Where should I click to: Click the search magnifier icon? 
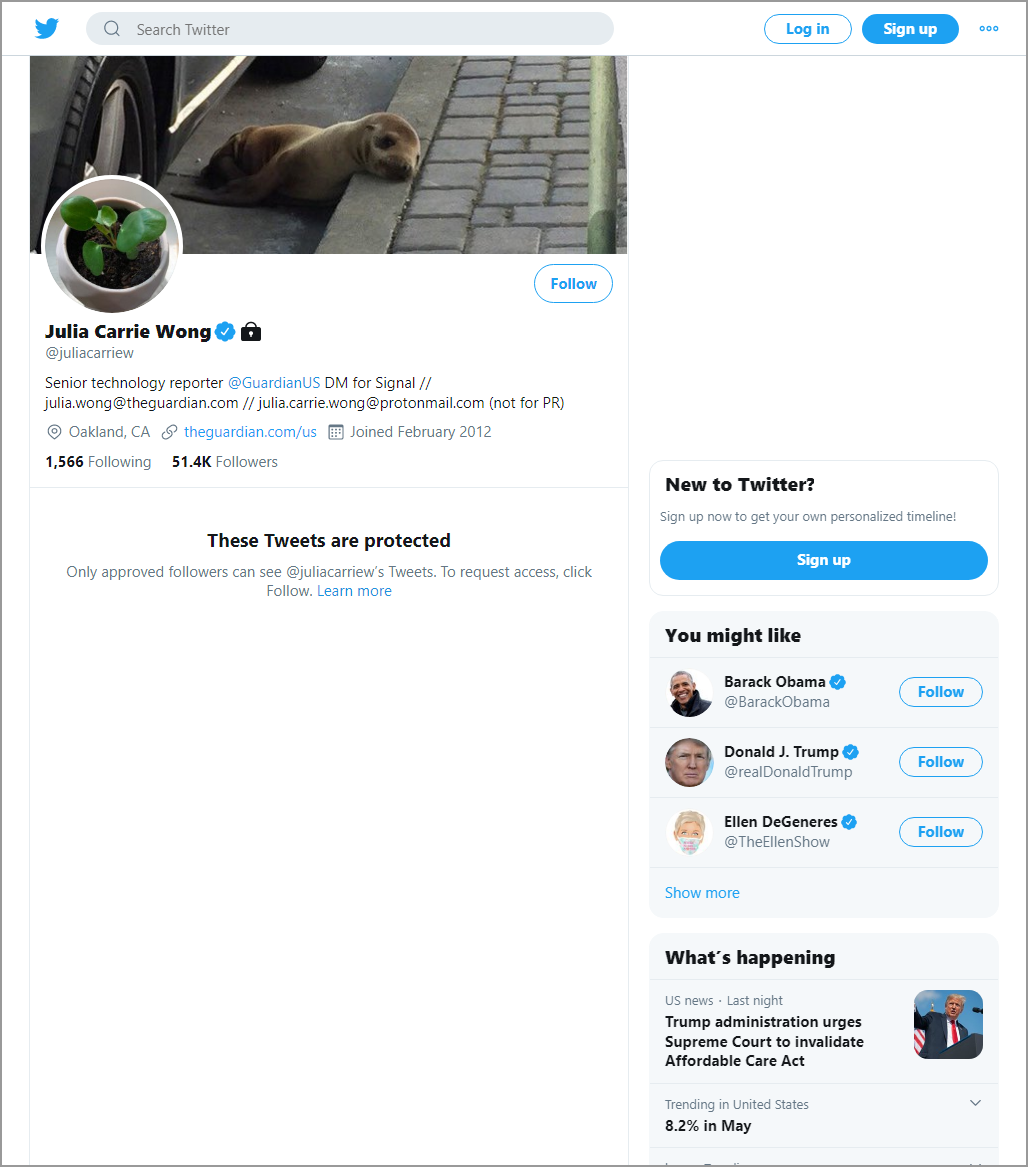112,29
